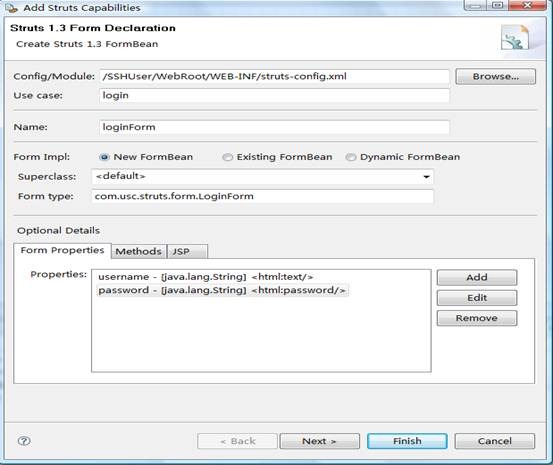Open the help question mark icon
This screenshot has width=553, height=465.
24,441
